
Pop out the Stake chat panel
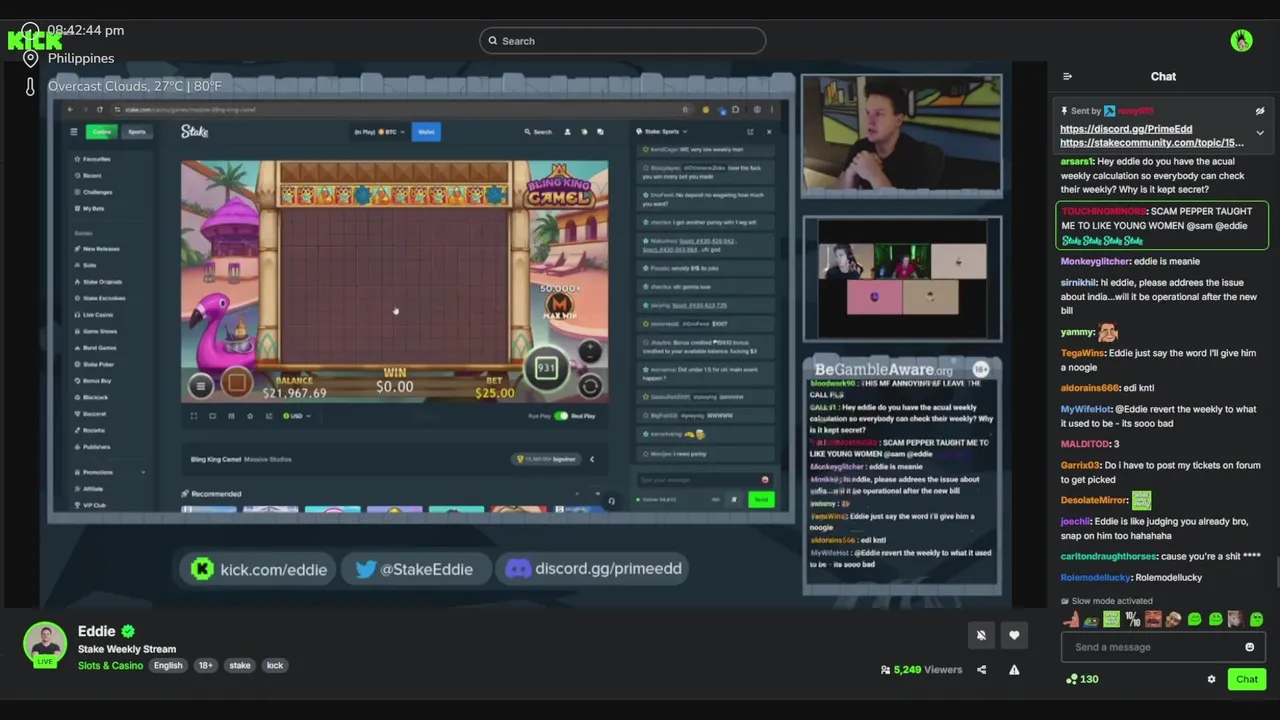pyautogui.click(x=750, y=132)
